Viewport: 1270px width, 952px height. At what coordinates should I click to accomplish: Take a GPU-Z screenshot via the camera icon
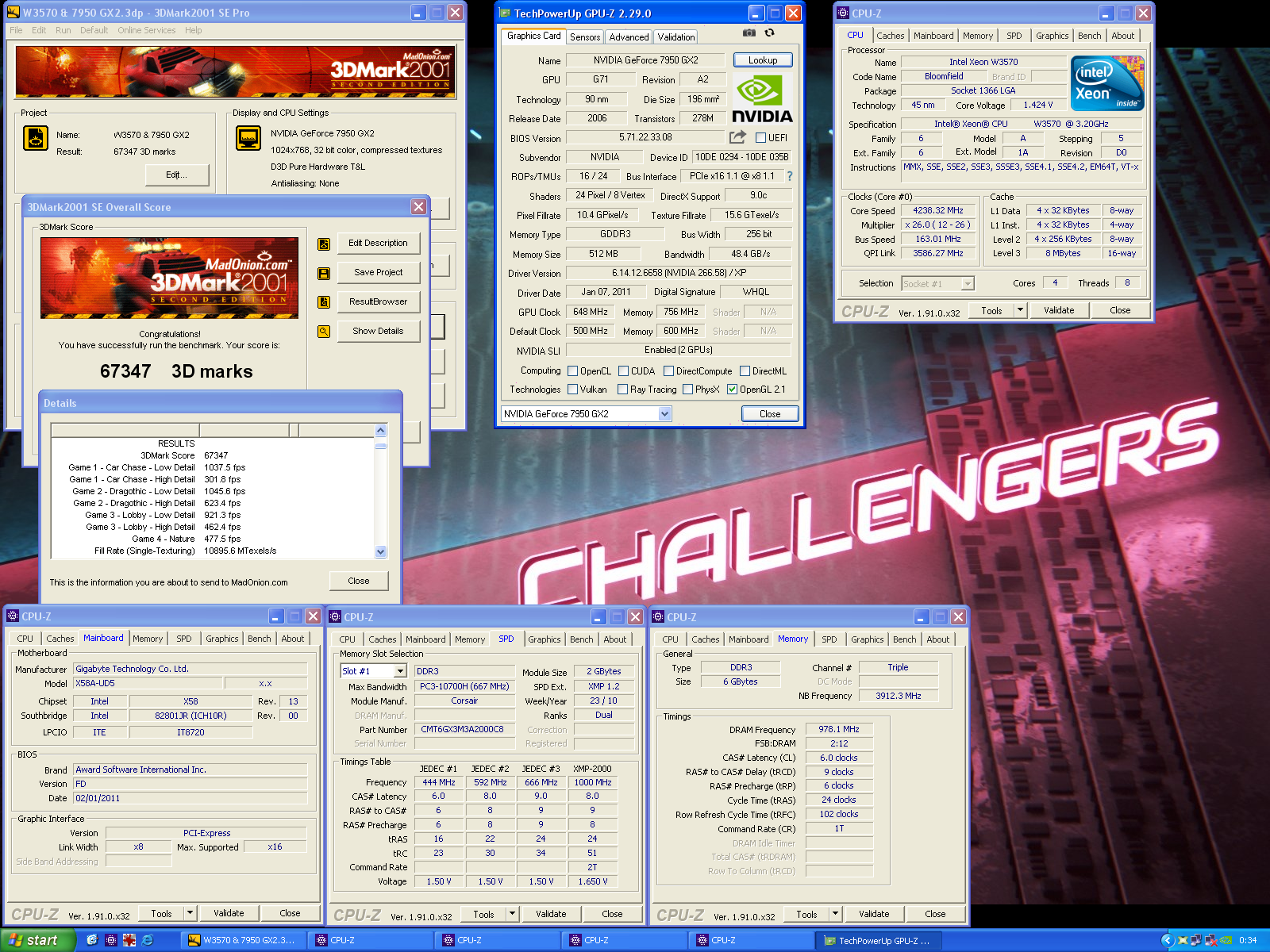click(x=749, y=33)
